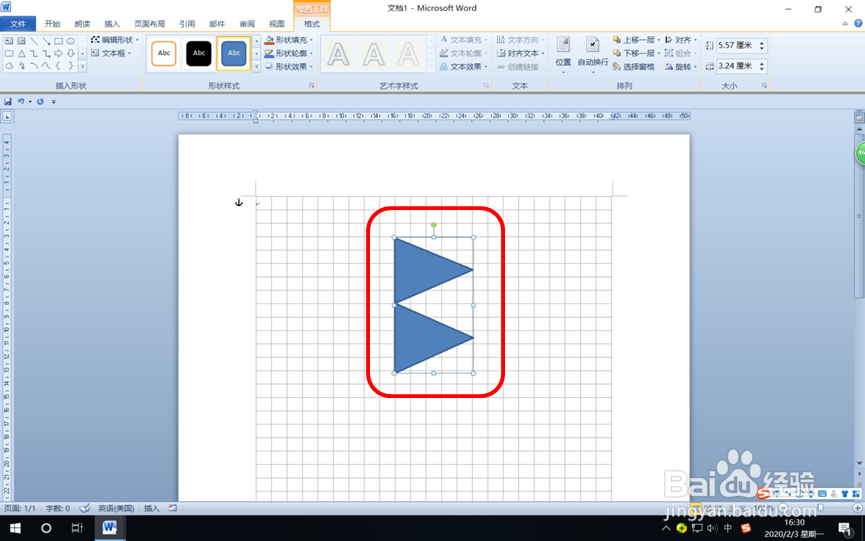Select the rounded rectangle shape
Image resolution: width=865 pixels, height=541 pixels.
[x=9, y=53]
